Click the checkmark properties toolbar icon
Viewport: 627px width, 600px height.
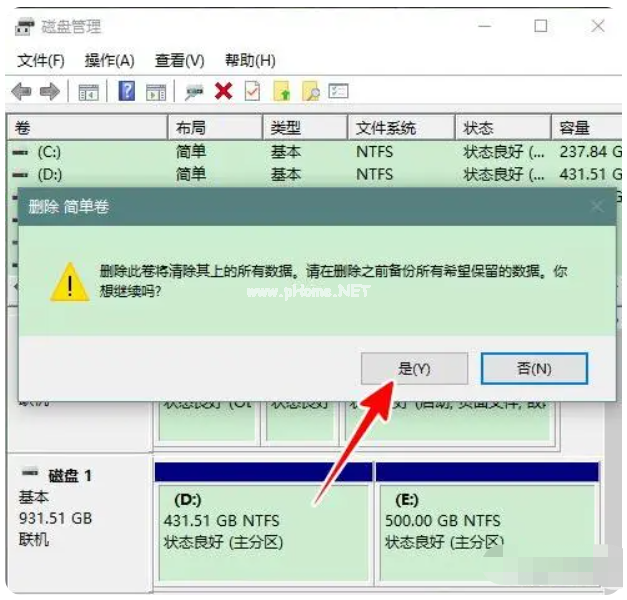click(252, 92)
